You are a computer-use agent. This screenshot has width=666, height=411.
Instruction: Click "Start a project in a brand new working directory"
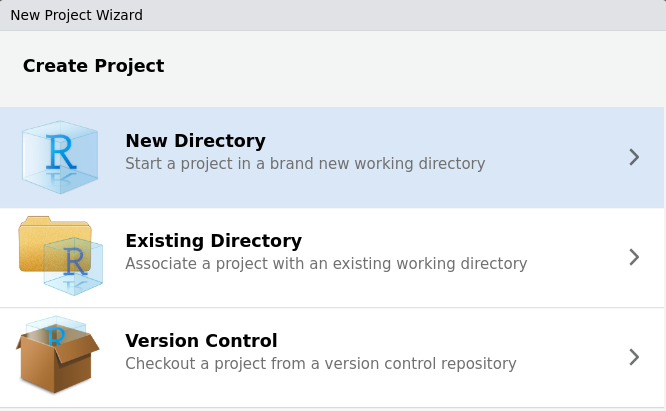click(x=305, y=164)
